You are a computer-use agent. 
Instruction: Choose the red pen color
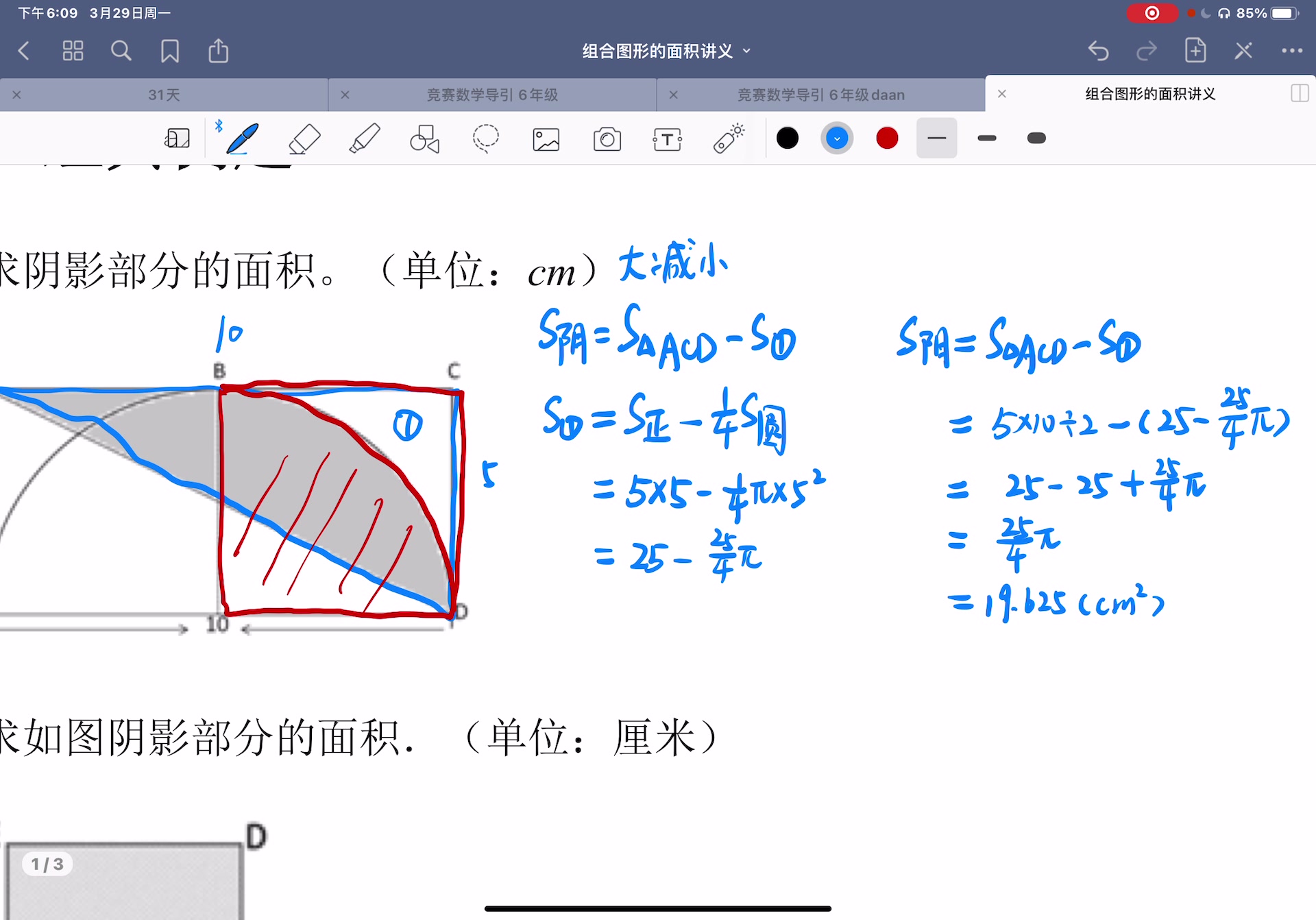point(887,138)
